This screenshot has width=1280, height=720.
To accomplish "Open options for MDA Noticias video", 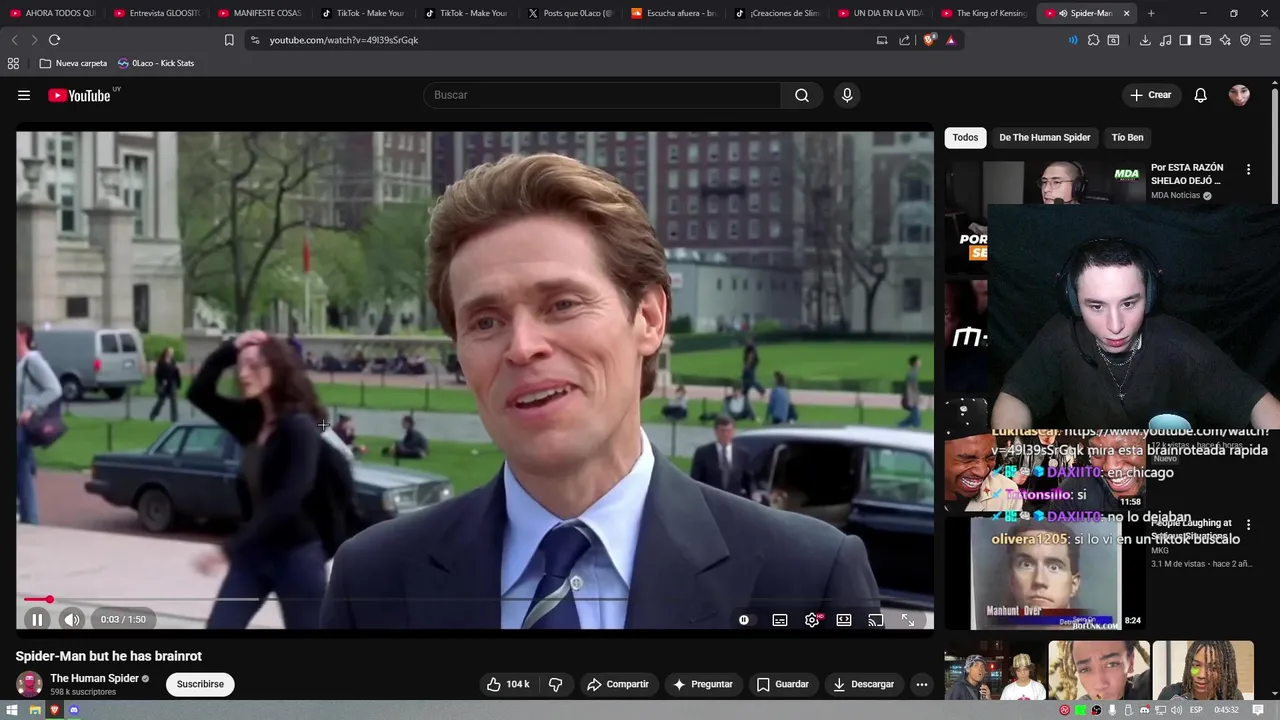I will coord(1248,169).
